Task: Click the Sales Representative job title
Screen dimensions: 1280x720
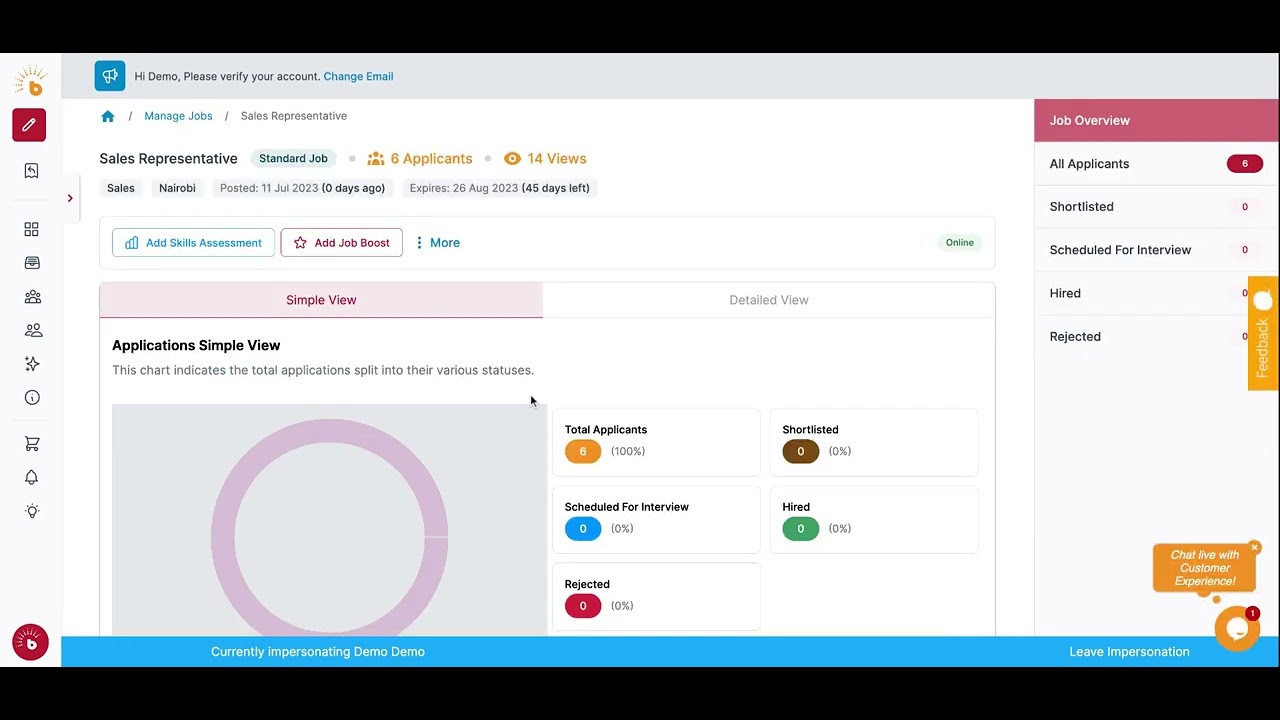Action: point(168,159)
